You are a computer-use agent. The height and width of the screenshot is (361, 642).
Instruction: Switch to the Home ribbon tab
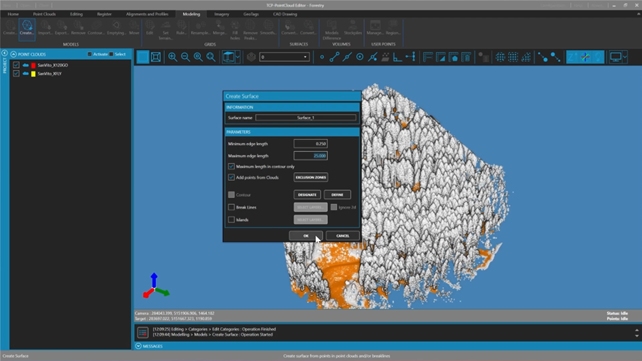13,14
